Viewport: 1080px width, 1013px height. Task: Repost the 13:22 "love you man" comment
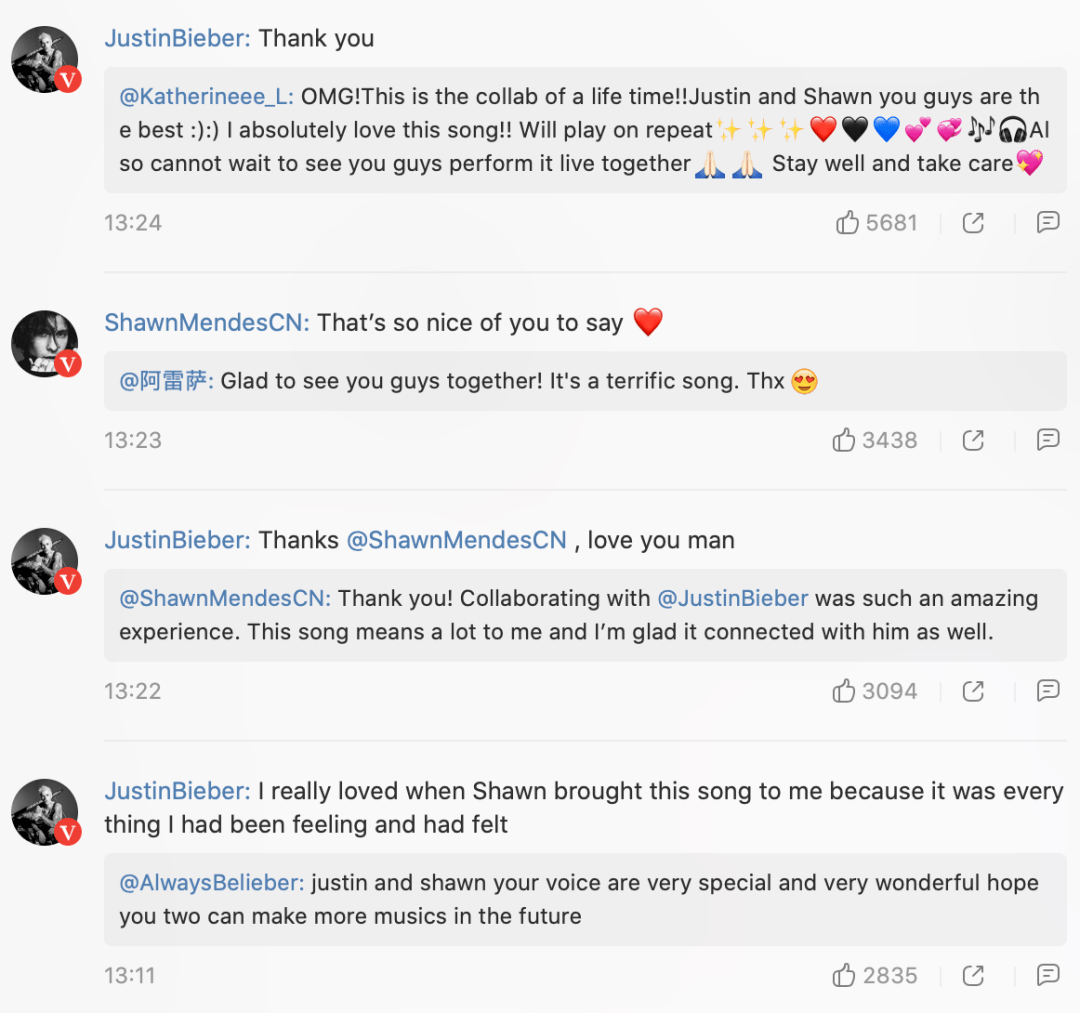click(973, 691)
